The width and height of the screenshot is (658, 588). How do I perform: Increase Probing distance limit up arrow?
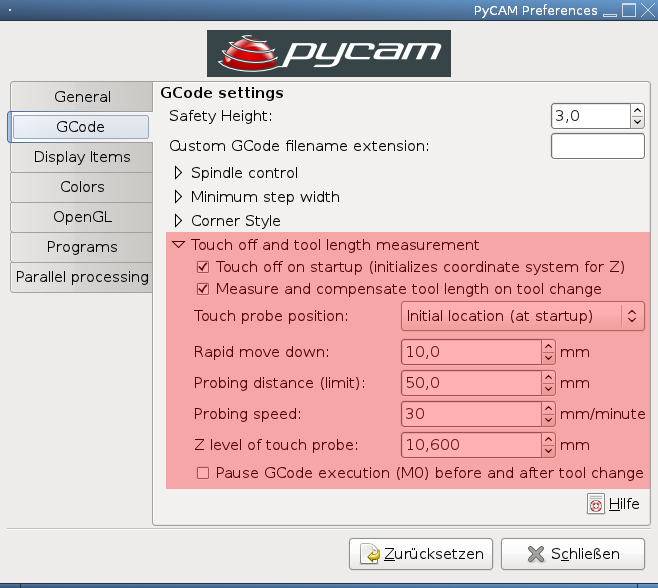pos(548,377)
